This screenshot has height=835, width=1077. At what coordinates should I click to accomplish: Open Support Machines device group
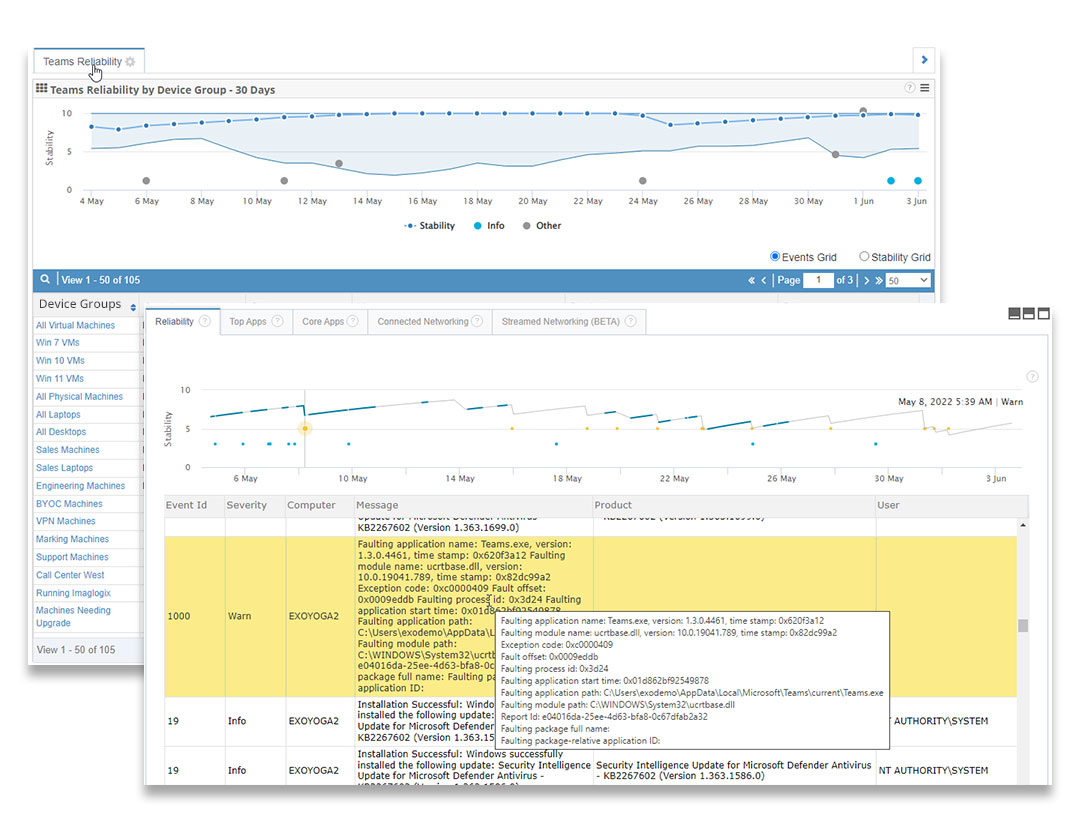[x=72, y=557]
